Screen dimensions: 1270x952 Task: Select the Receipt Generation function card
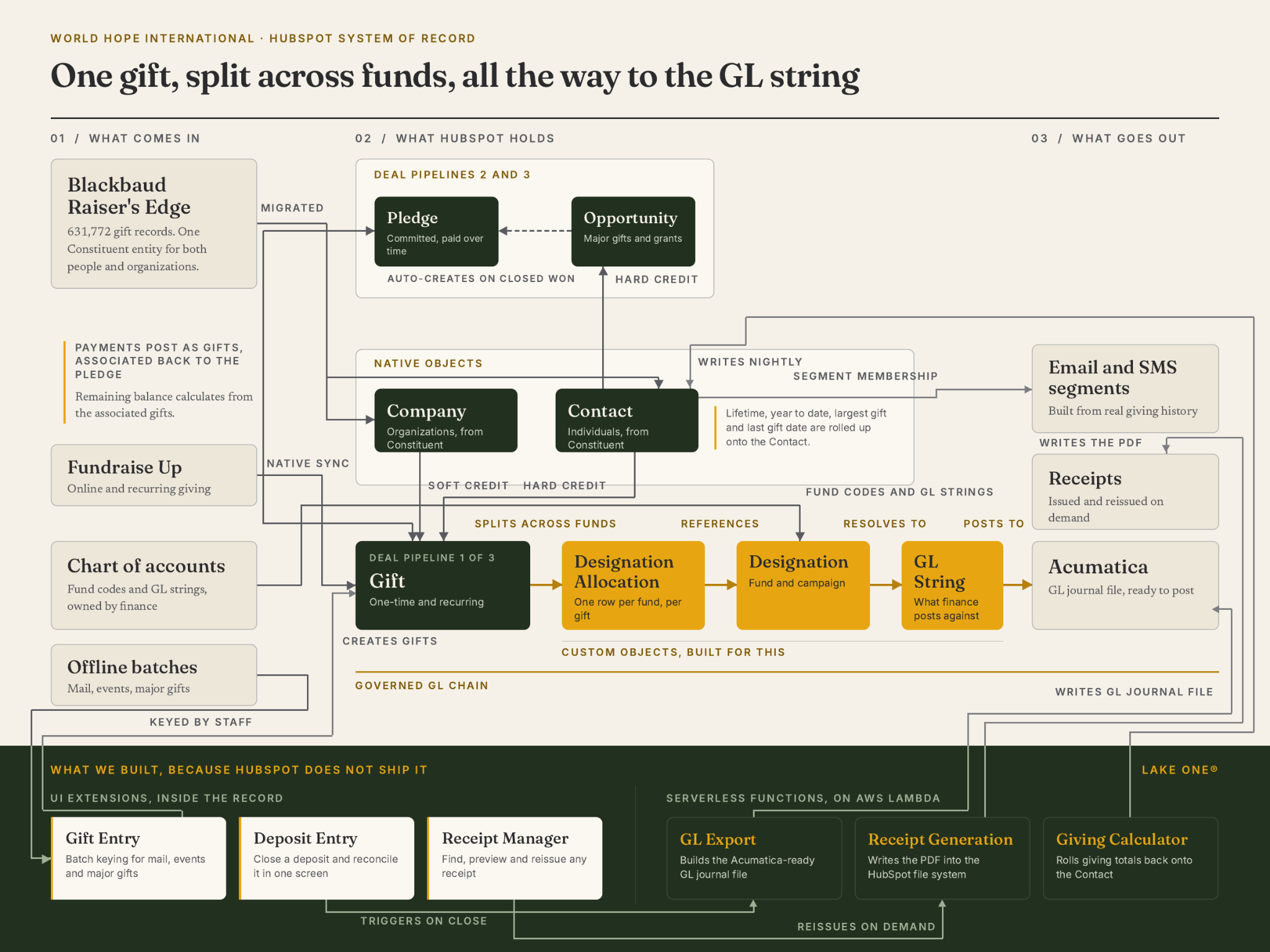click(942, 858)
